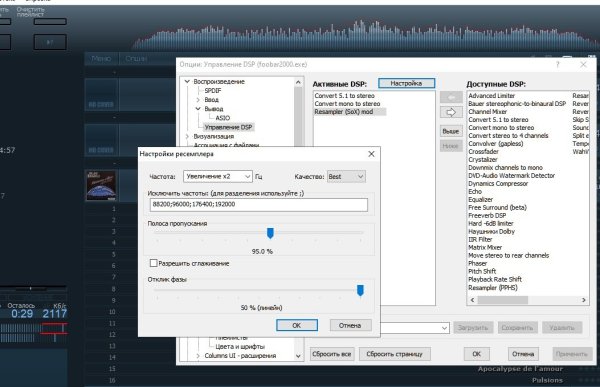Click the left arrow DSP add button

451,97
